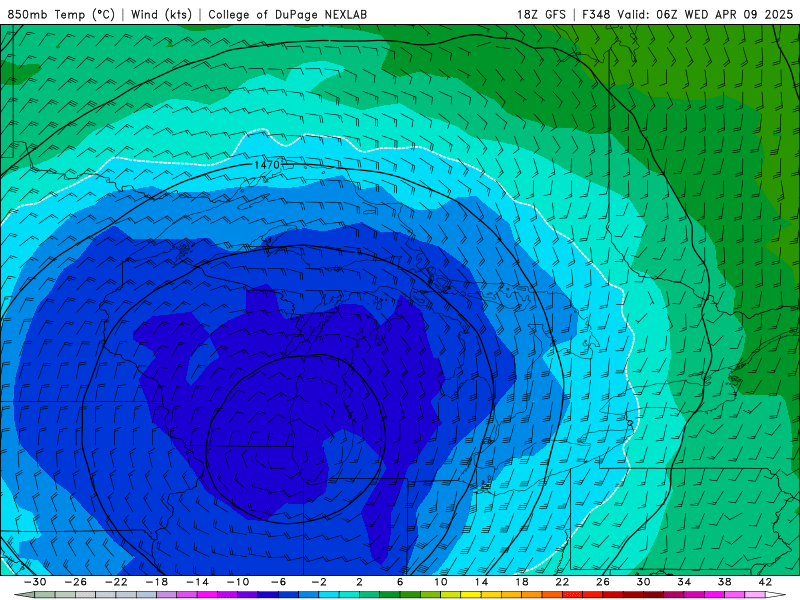The image size is (800, 600).
Task: Click the 'Valid: 06Z WED APR 09 2025' text
Action: tap(705, 14)
